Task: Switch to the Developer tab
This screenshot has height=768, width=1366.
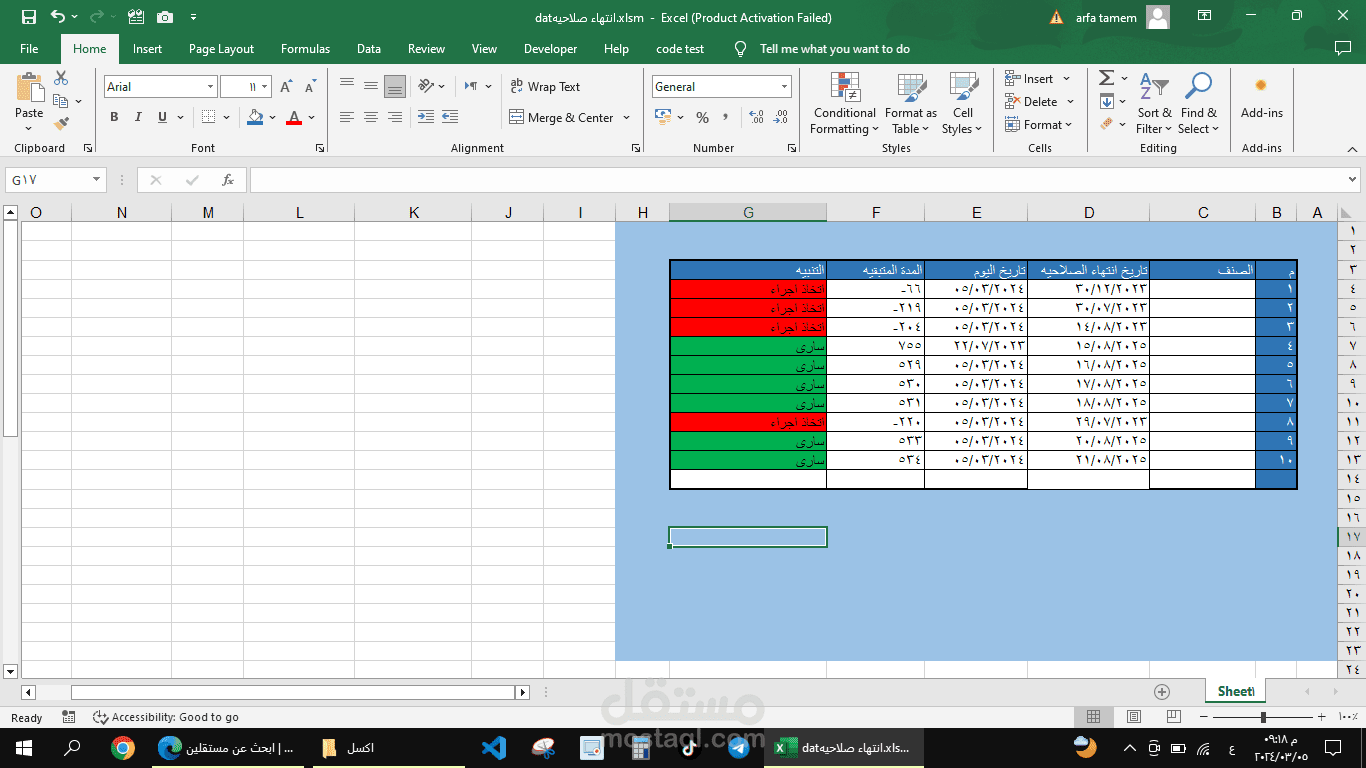Action: coord(550,49)
